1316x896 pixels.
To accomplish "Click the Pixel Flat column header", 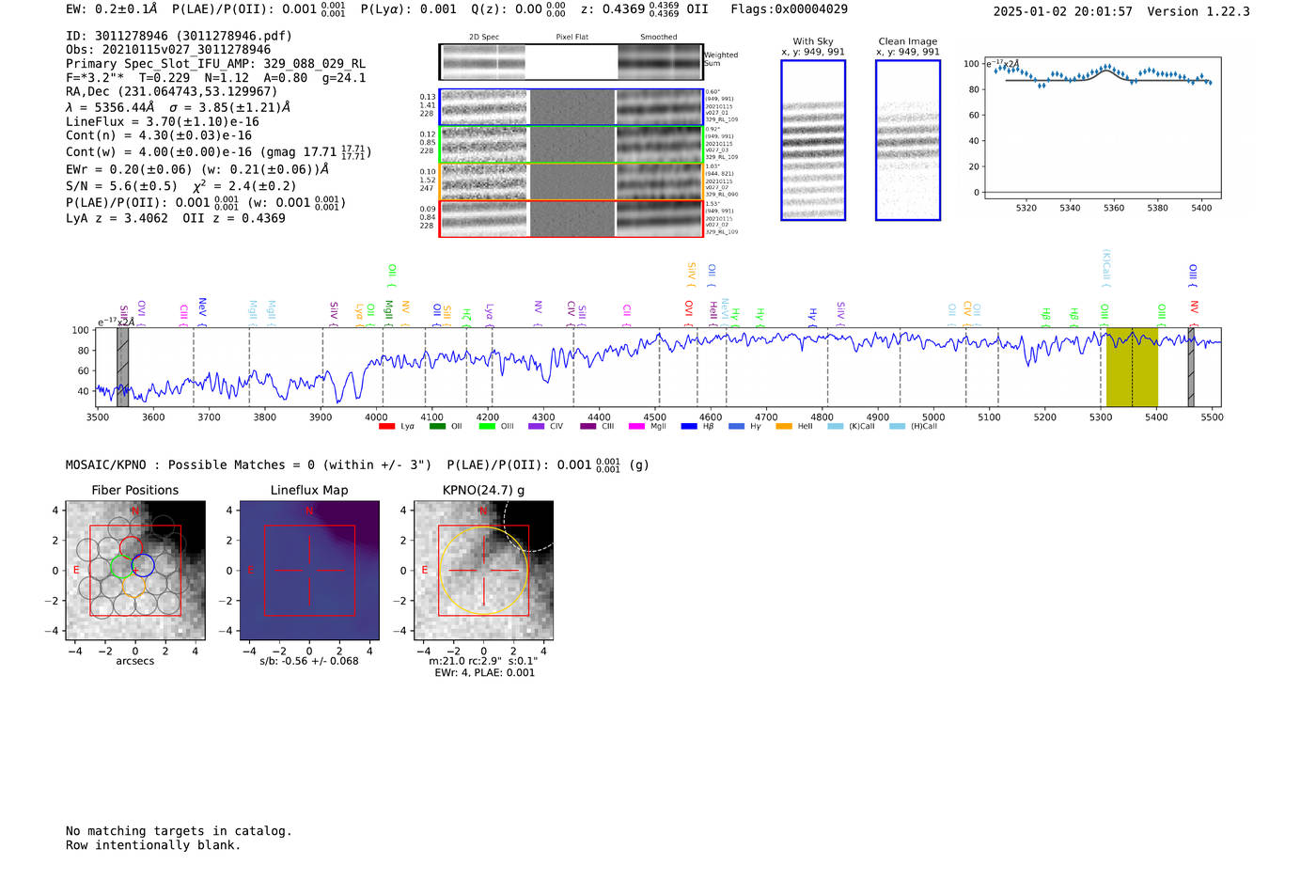I will click(572, 38).
